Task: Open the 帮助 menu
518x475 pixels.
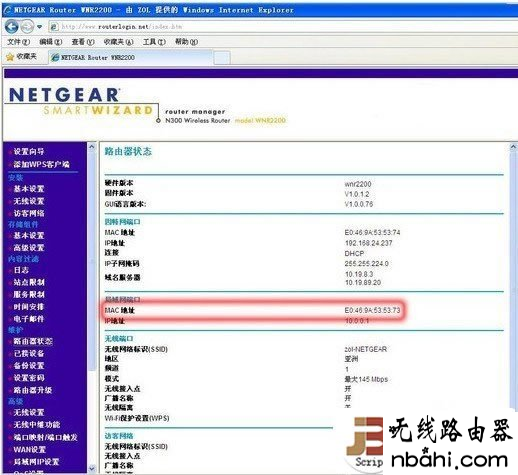Action: click(x=186, y=42)
